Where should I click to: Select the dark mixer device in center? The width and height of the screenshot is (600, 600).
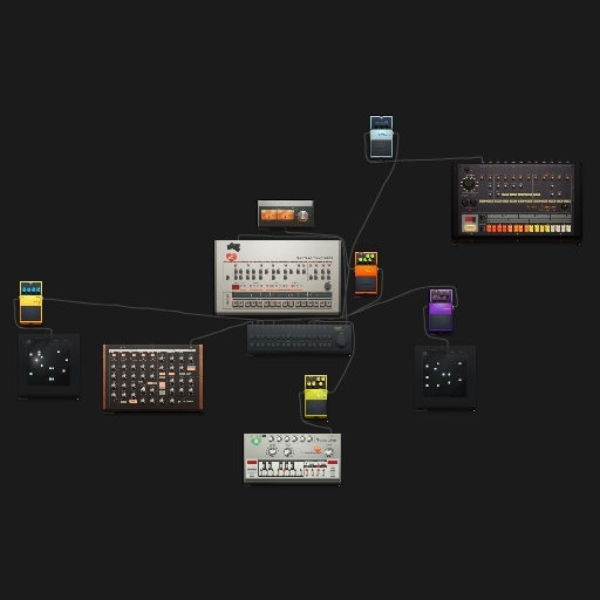(x=300, y=339)
